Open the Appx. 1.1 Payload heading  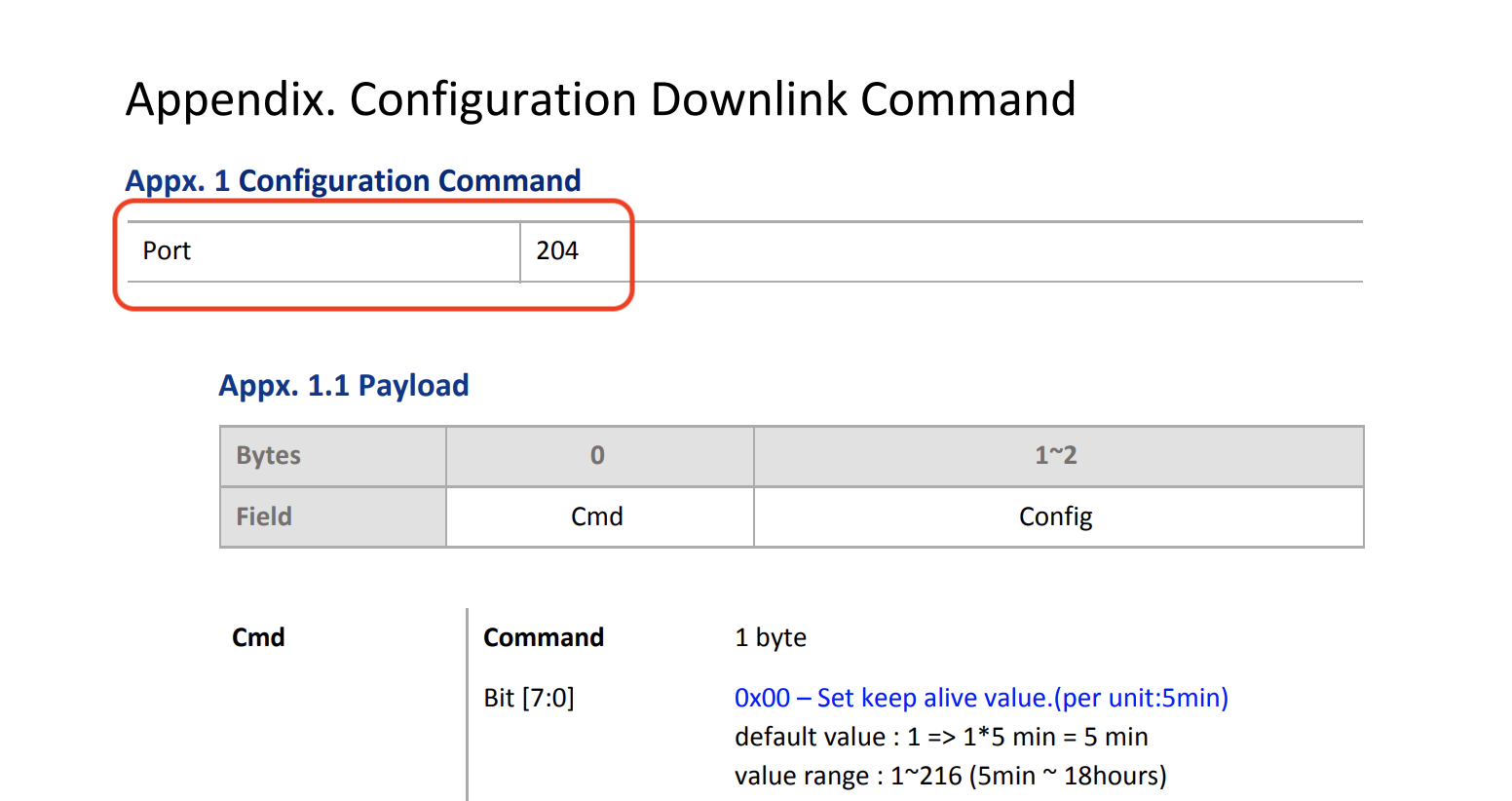click(x=343, y=386)
